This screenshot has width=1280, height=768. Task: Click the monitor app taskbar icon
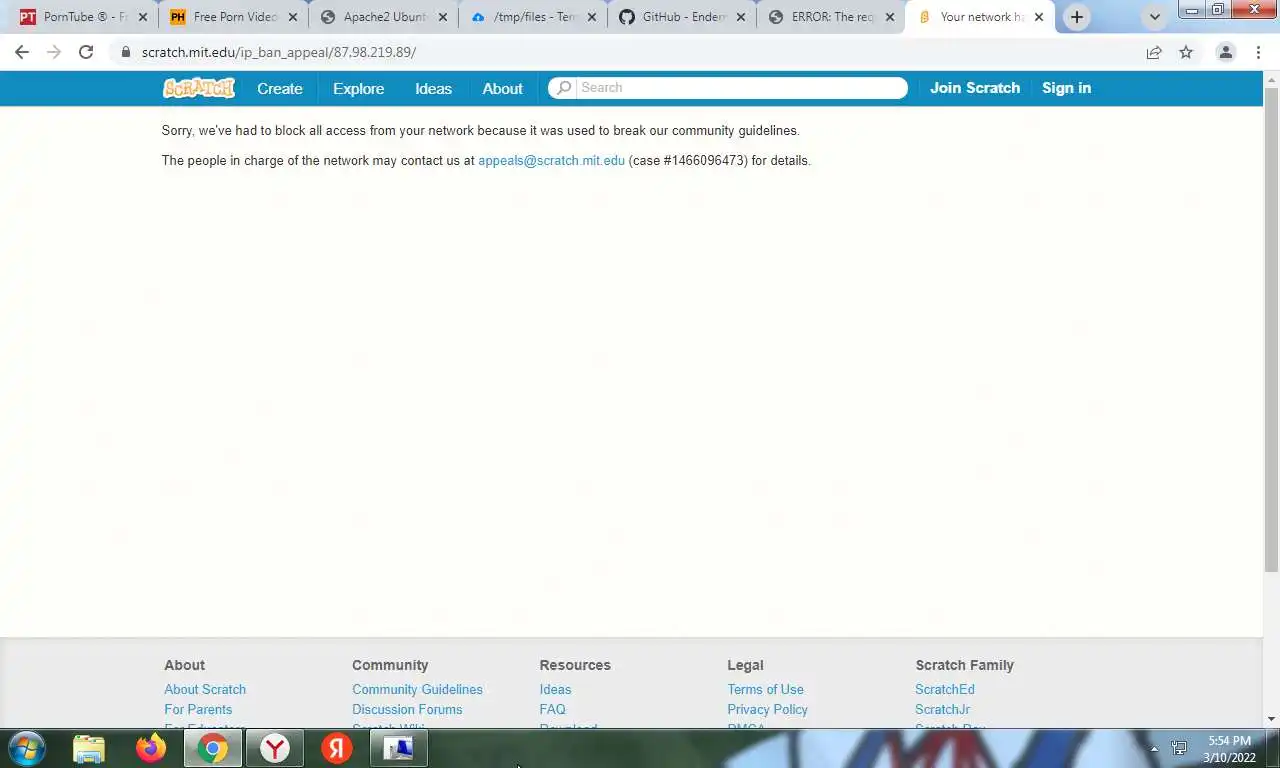[x=399, y=748]
